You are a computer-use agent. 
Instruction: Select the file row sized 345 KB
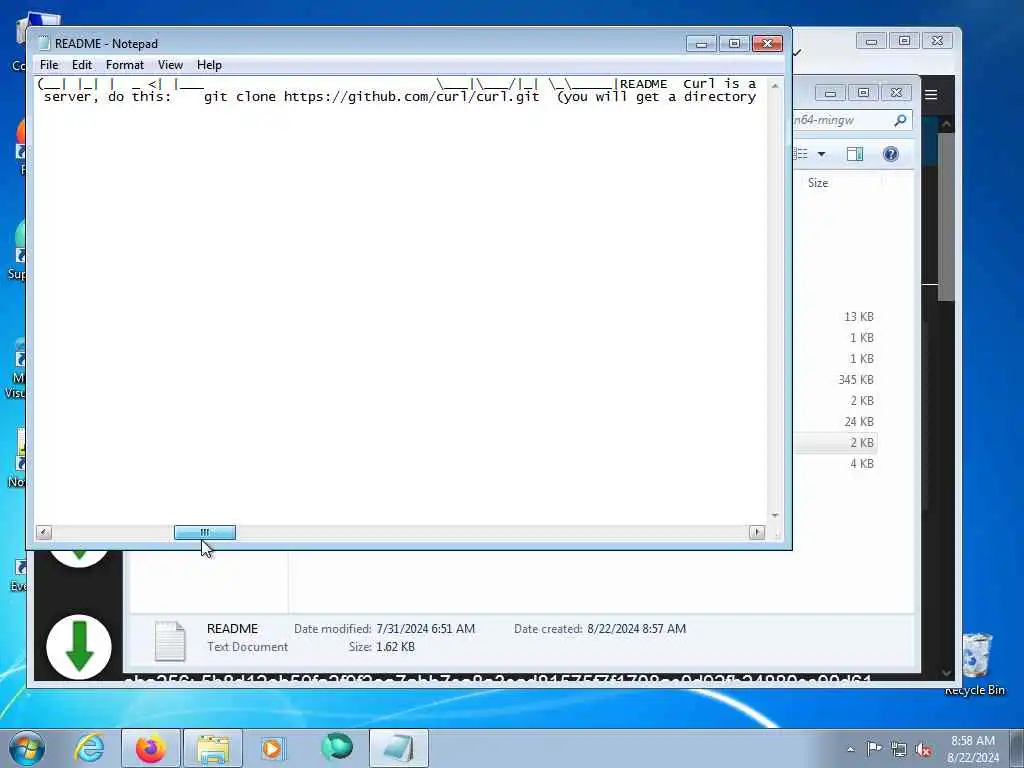point(836,379)
